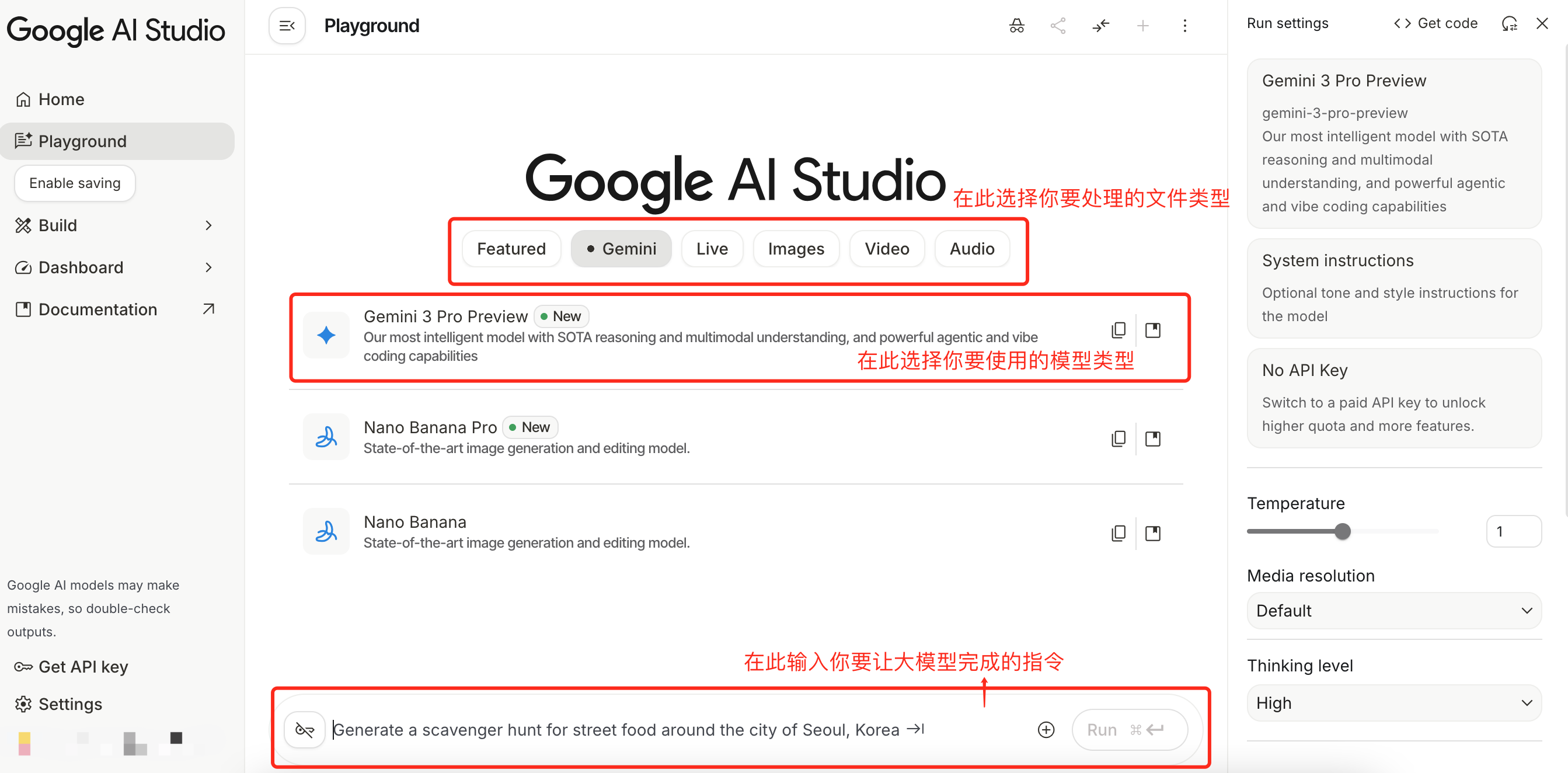This screenshot has height=773, width=1568.
Task: Adjust the Temperature slider handle
Action: (1342, 531)
